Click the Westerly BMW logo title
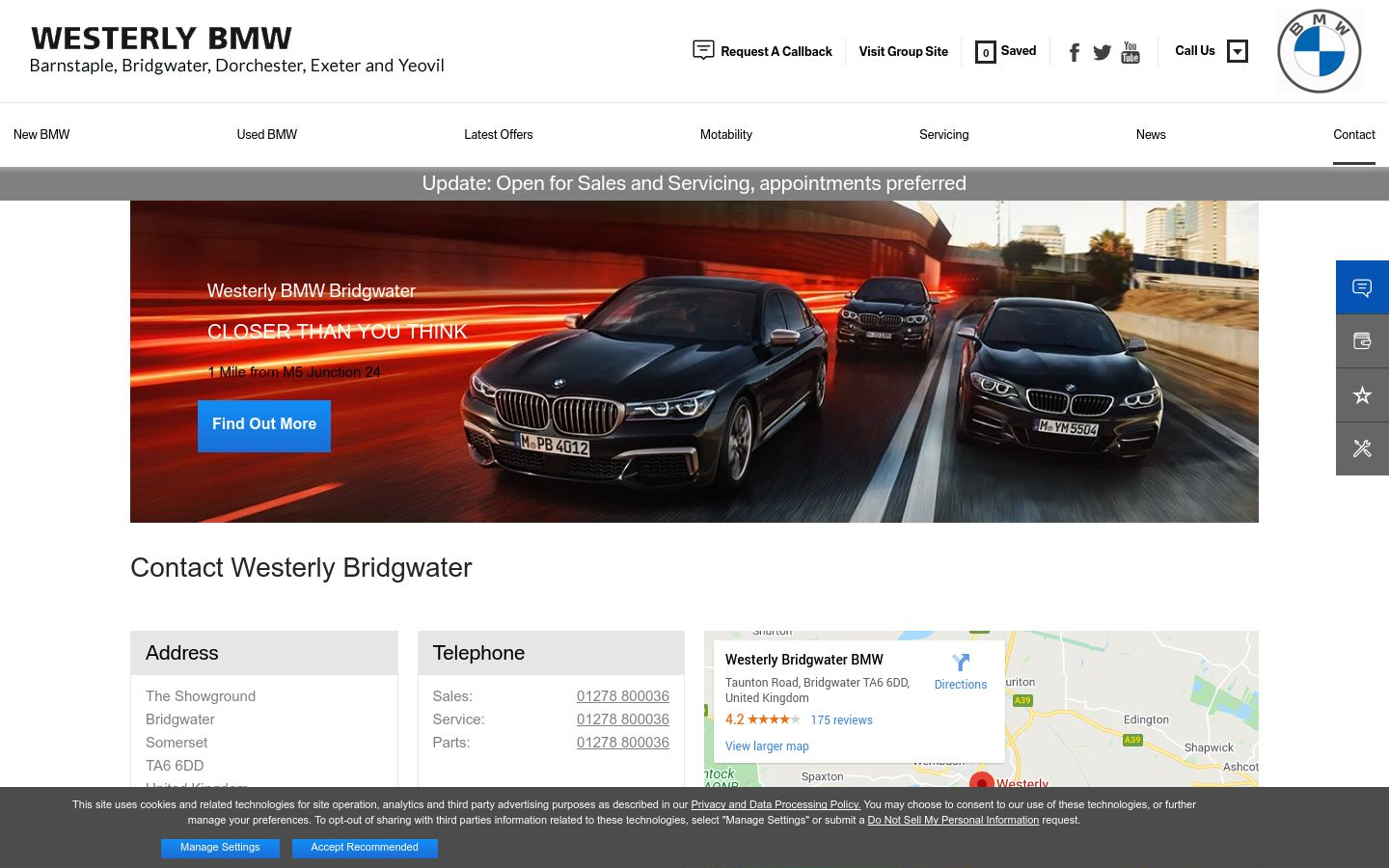1389x868 pixels. click(161, 39)
